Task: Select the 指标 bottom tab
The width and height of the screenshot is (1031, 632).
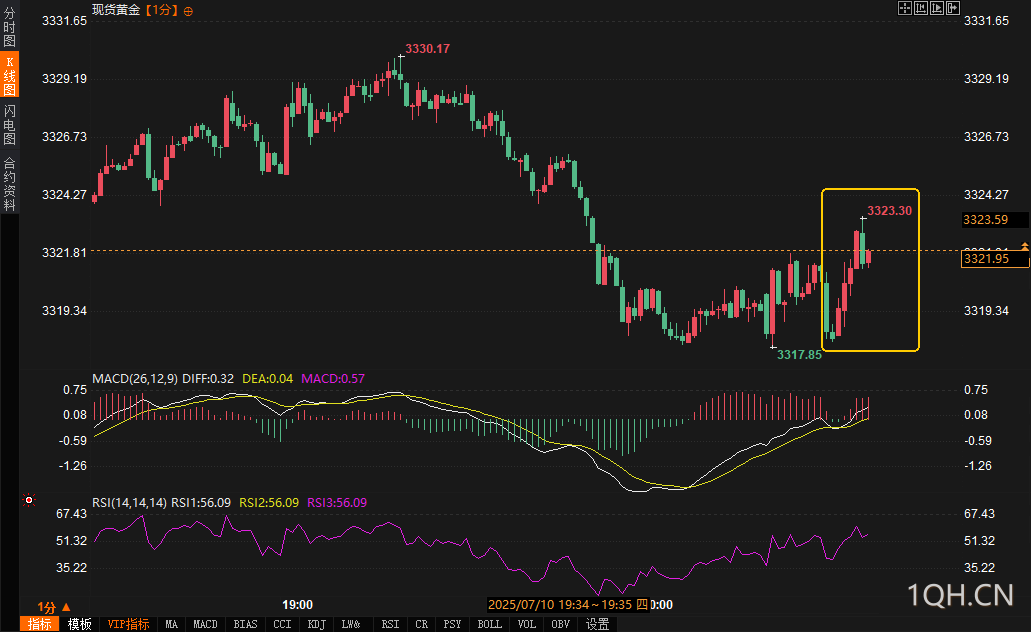Action: click(40, 624)
